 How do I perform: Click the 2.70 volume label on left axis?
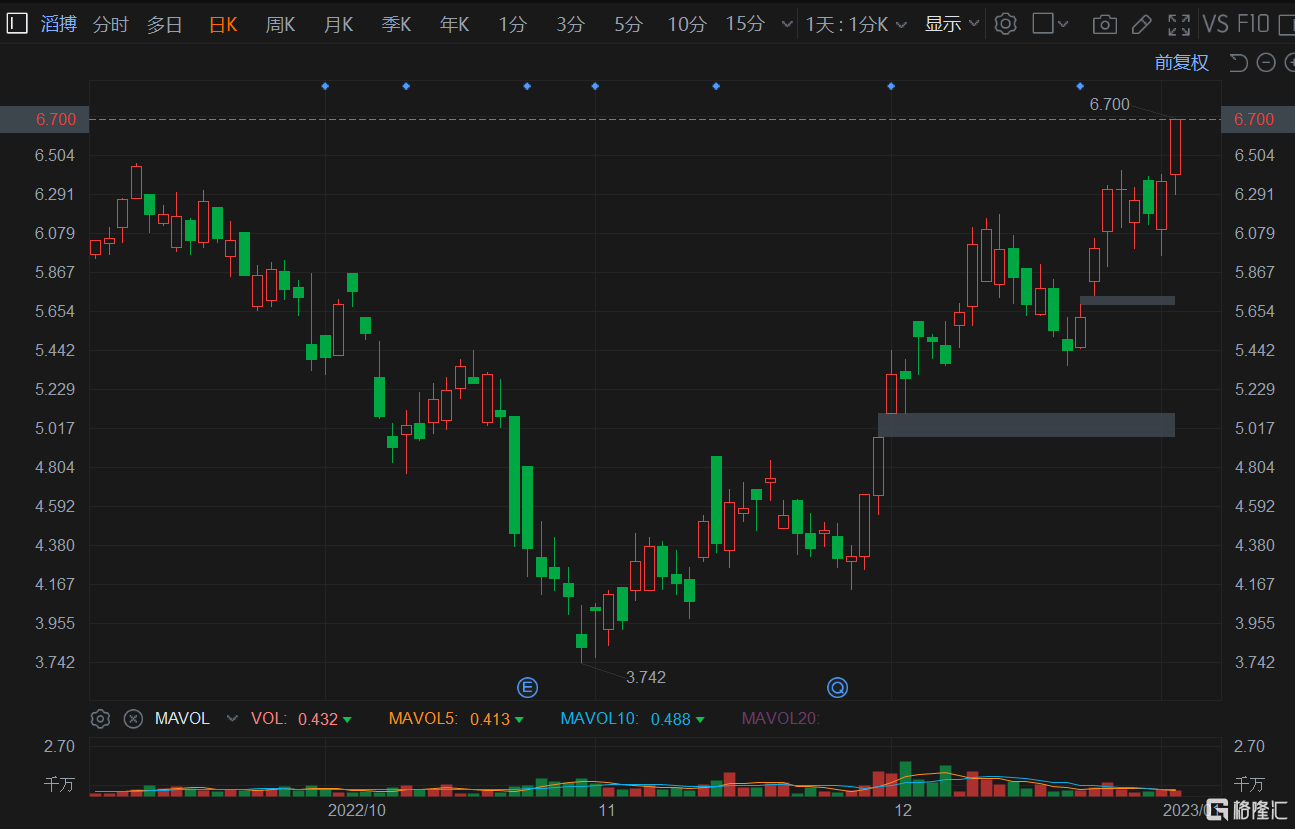pyautogui.click(x=58, y=746)
